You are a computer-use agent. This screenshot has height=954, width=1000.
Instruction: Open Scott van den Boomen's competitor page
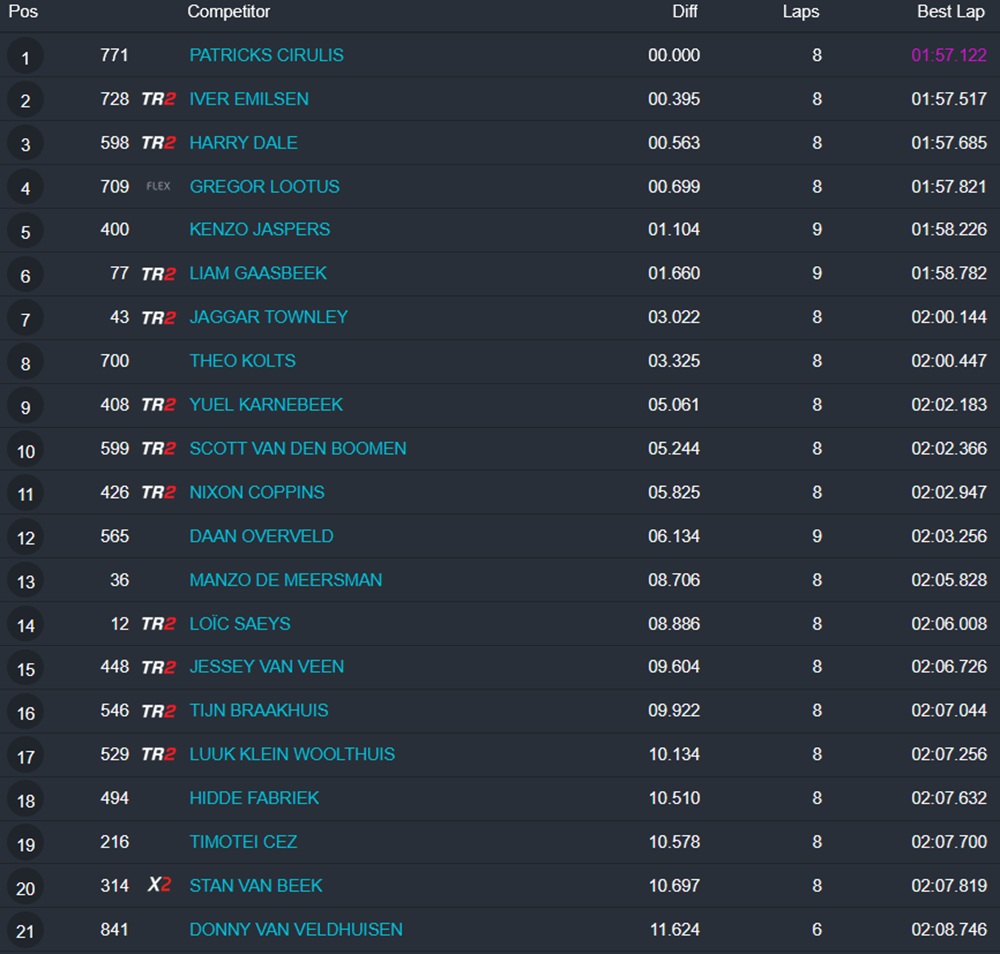point(298,448)
